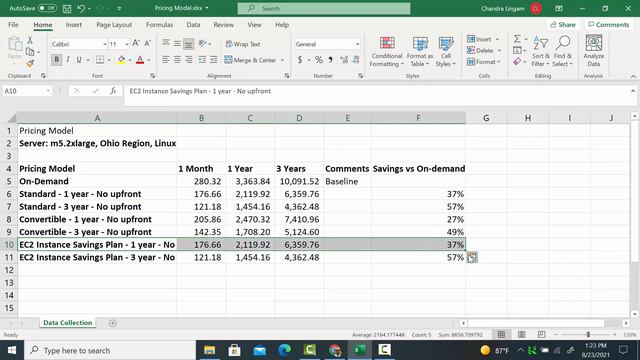640x360 pixels.
Task: Click the Undo arrow icon
Action: 81,8
